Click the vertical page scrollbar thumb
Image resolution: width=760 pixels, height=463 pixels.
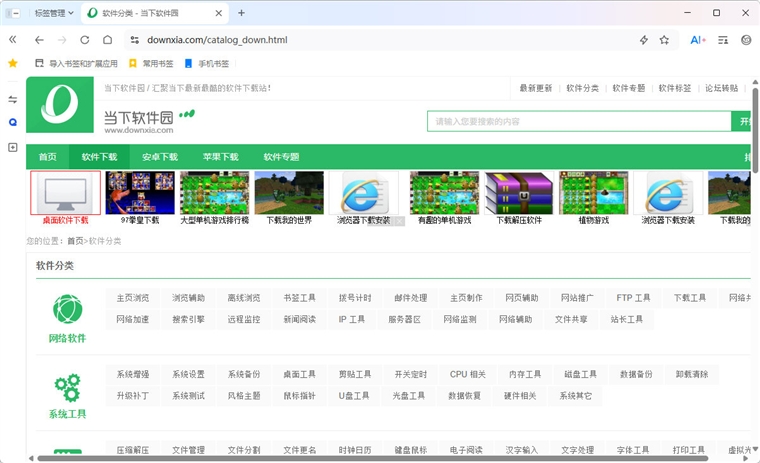pyautogui.click(x=755, y=129)
